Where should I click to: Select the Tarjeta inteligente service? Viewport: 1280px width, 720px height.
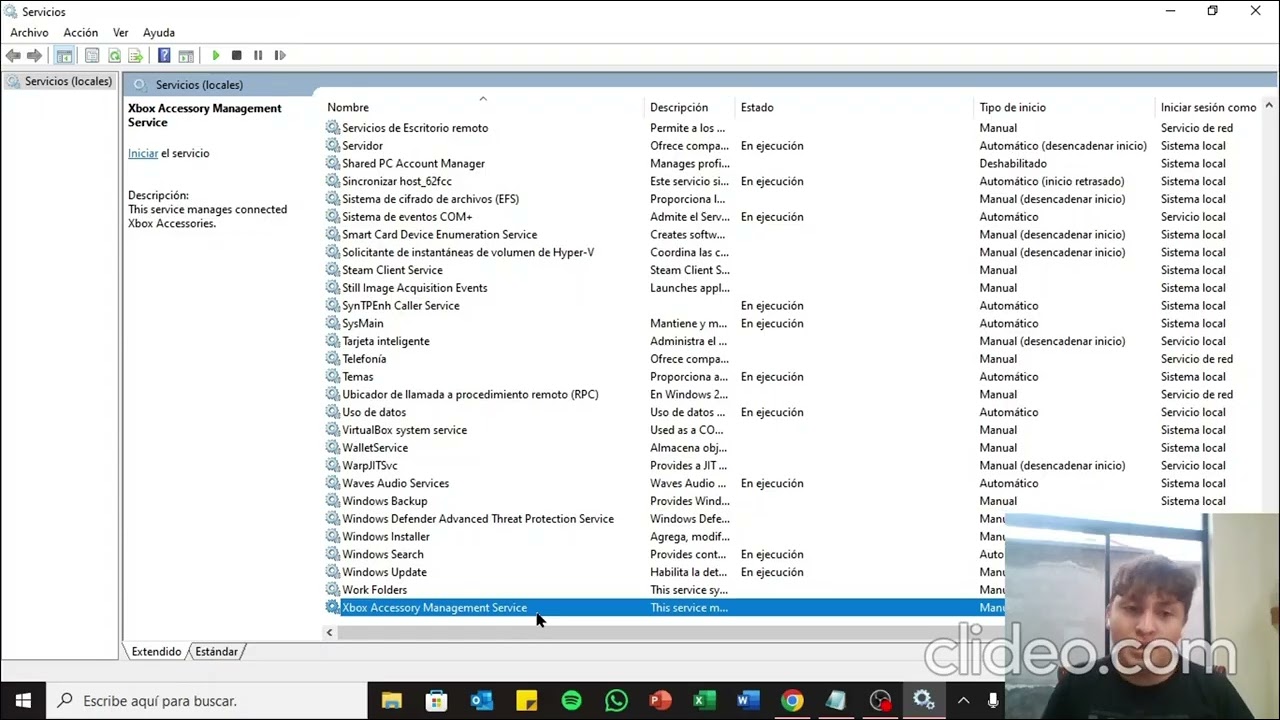(x=385, y=342)
